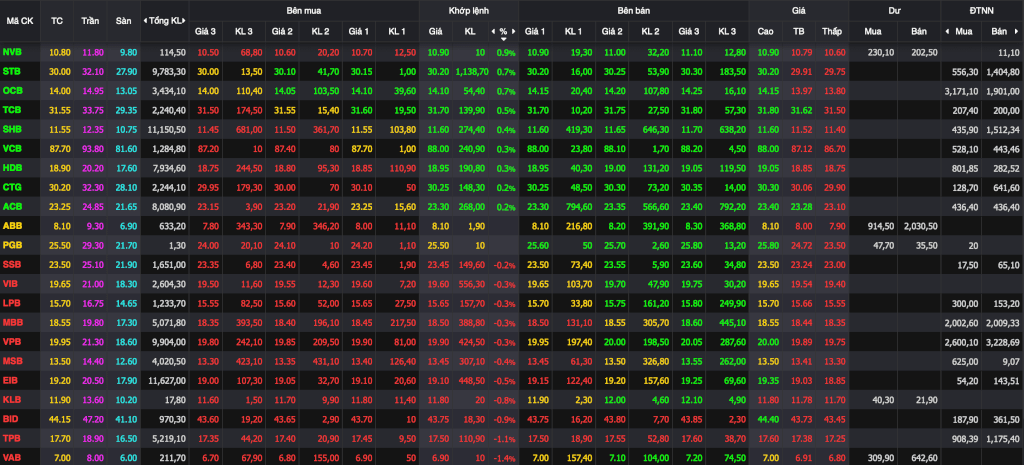Click the left arrow beside Tổng KL header

(145, 20)
